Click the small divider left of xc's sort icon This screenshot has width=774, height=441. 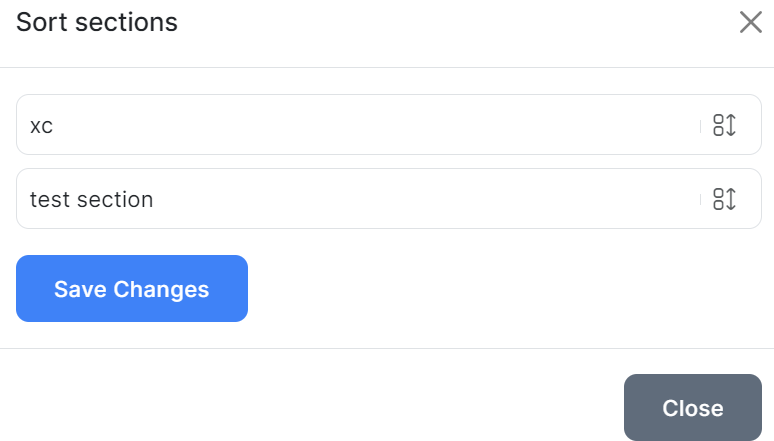click(700, 125)
